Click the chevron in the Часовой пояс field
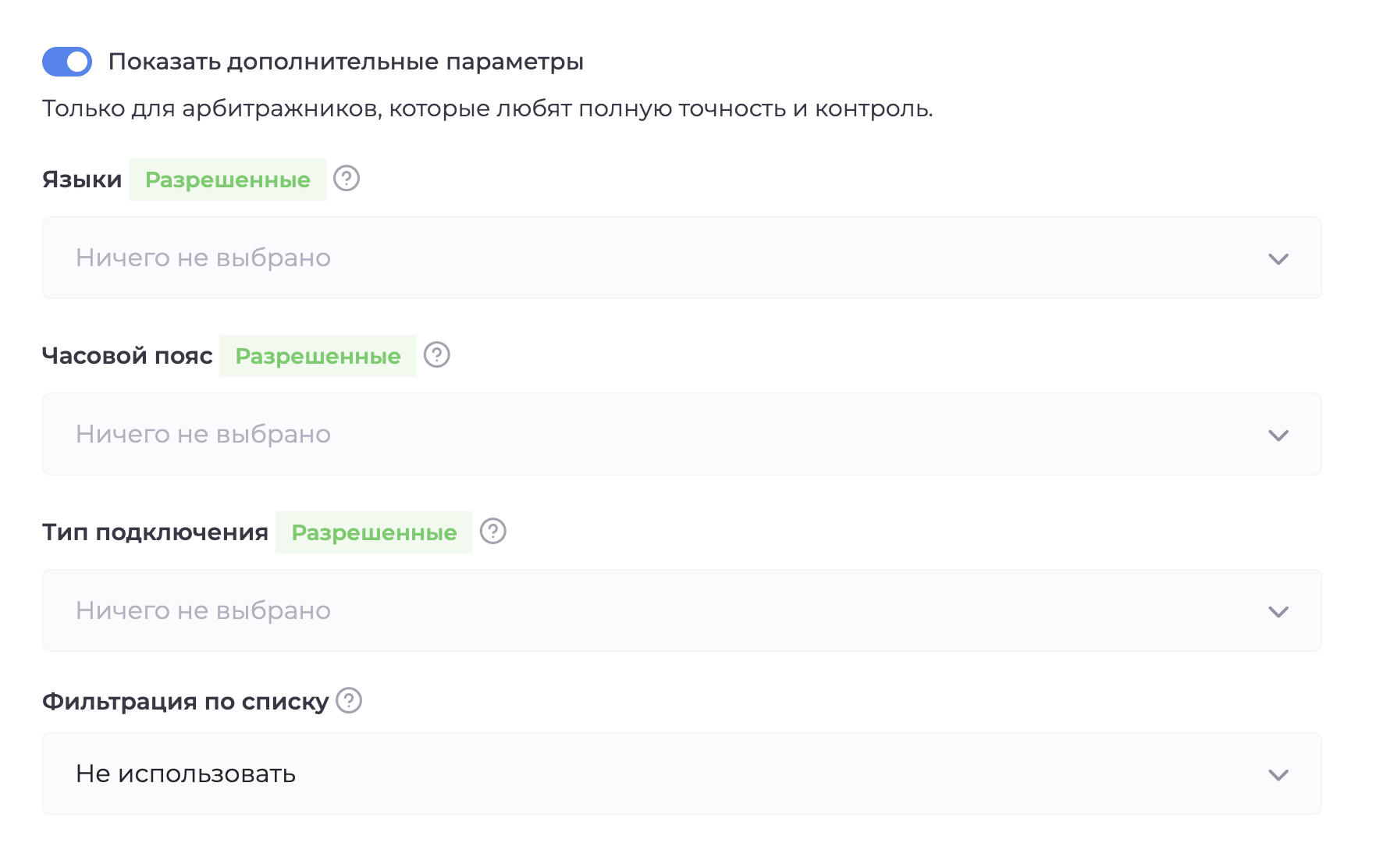1383x868 pixels. tap(1278, 435)
